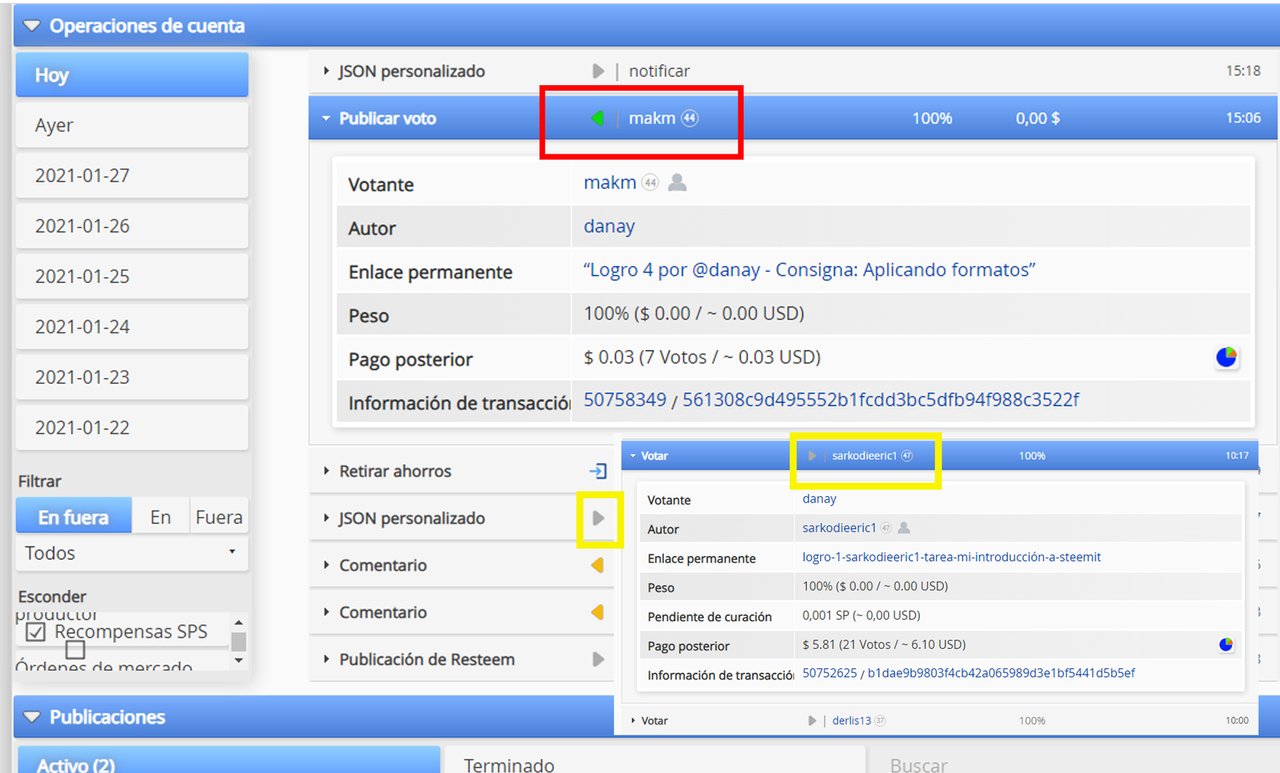Select the 2021-01-22 date tab
Screen dimensions: 1280x773
(x=132, y=427)
